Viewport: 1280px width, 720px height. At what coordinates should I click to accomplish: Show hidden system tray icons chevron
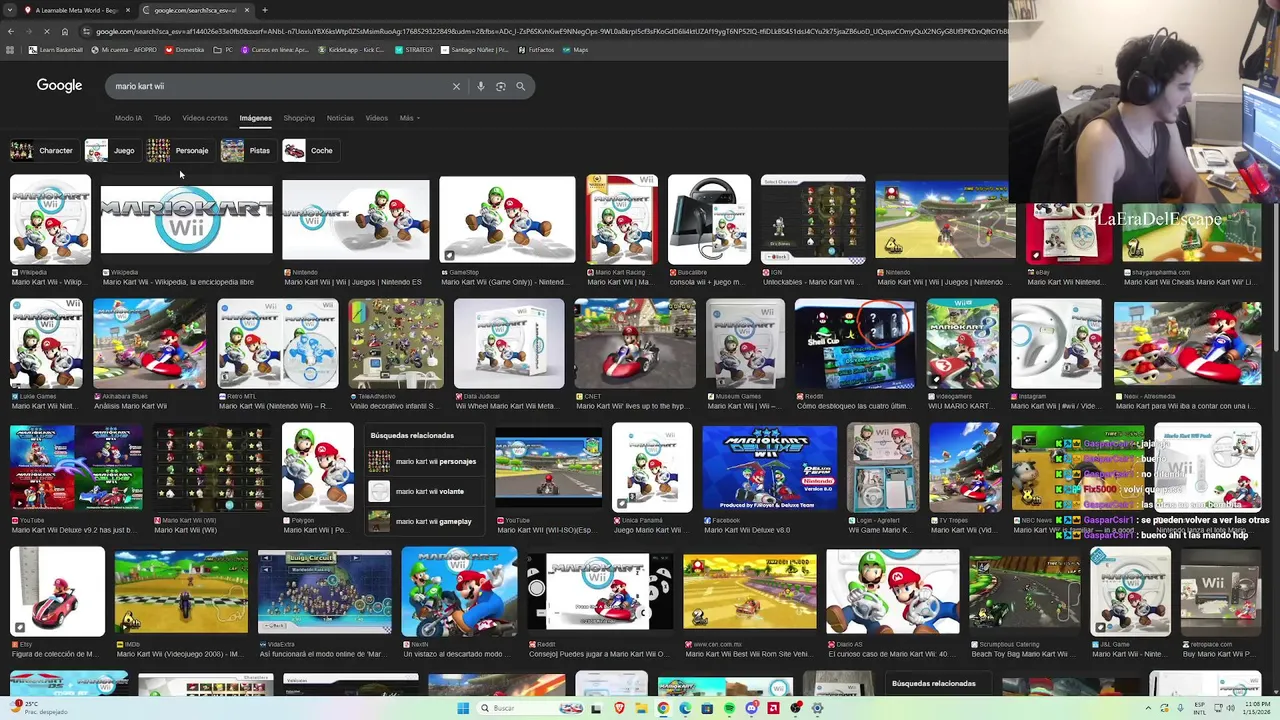[1148, 708]
